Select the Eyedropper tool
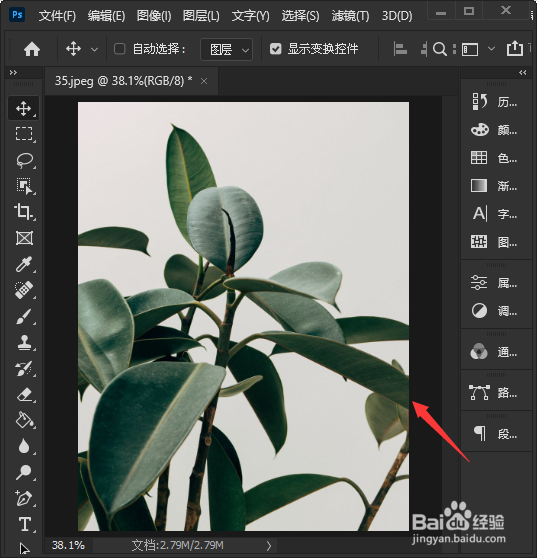This screenshot has height=558, width=537. pos(24,264)
